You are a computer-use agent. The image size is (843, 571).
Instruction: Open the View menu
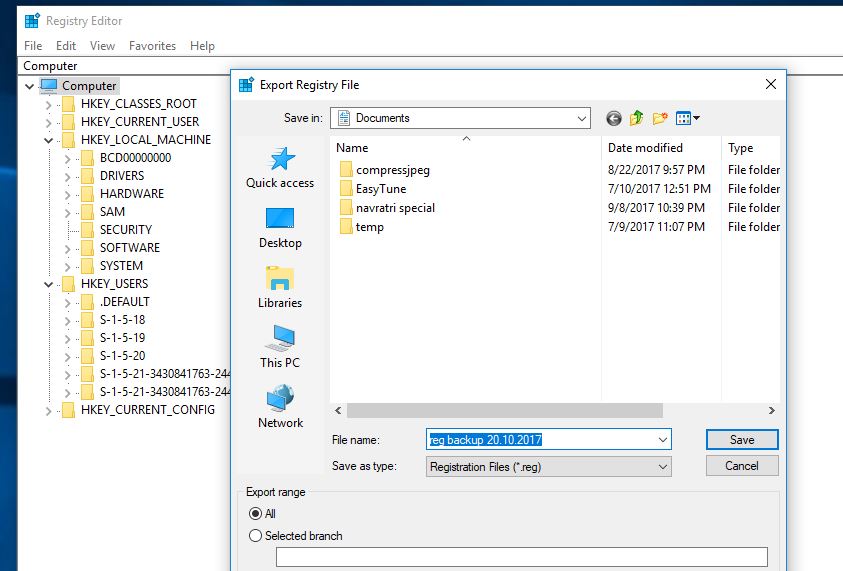coord(102,46)
